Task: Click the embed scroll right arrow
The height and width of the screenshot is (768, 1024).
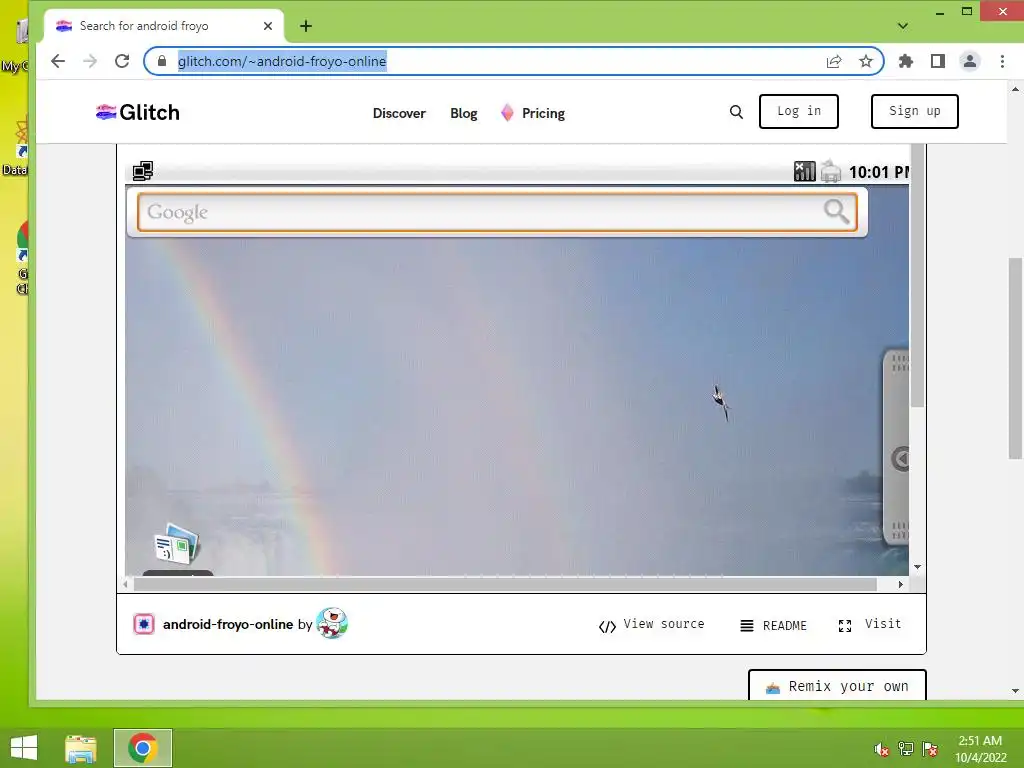Action: tap(901, 584)
